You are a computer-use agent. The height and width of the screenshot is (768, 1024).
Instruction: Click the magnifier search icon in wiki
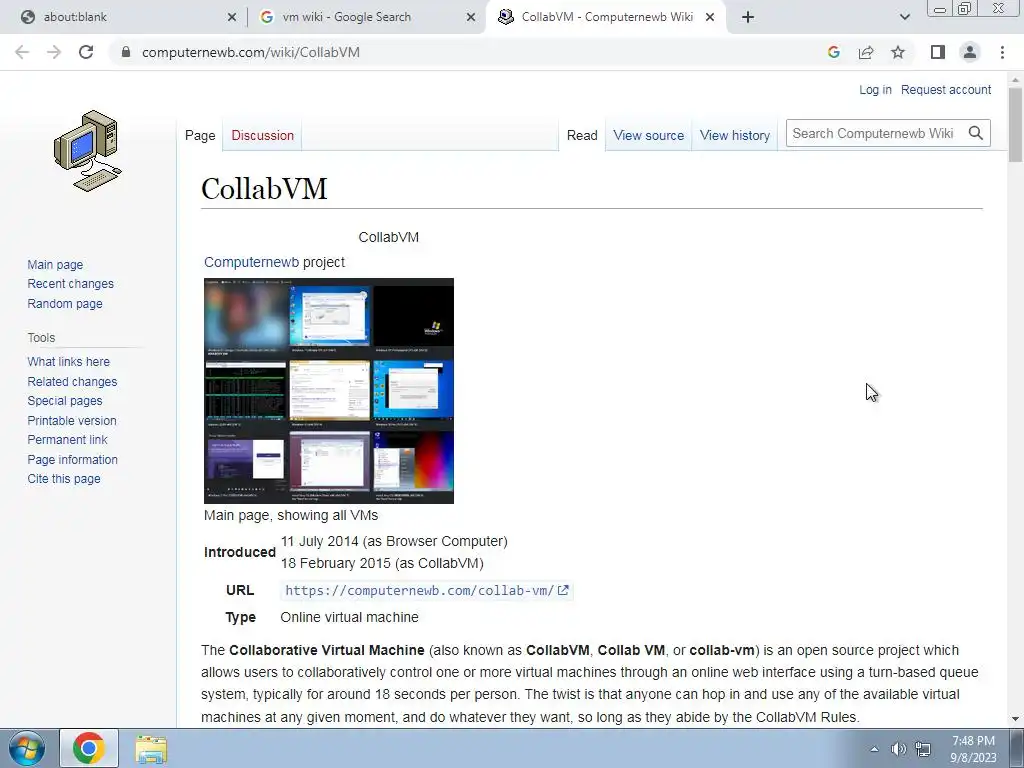(x=976, y=133)
